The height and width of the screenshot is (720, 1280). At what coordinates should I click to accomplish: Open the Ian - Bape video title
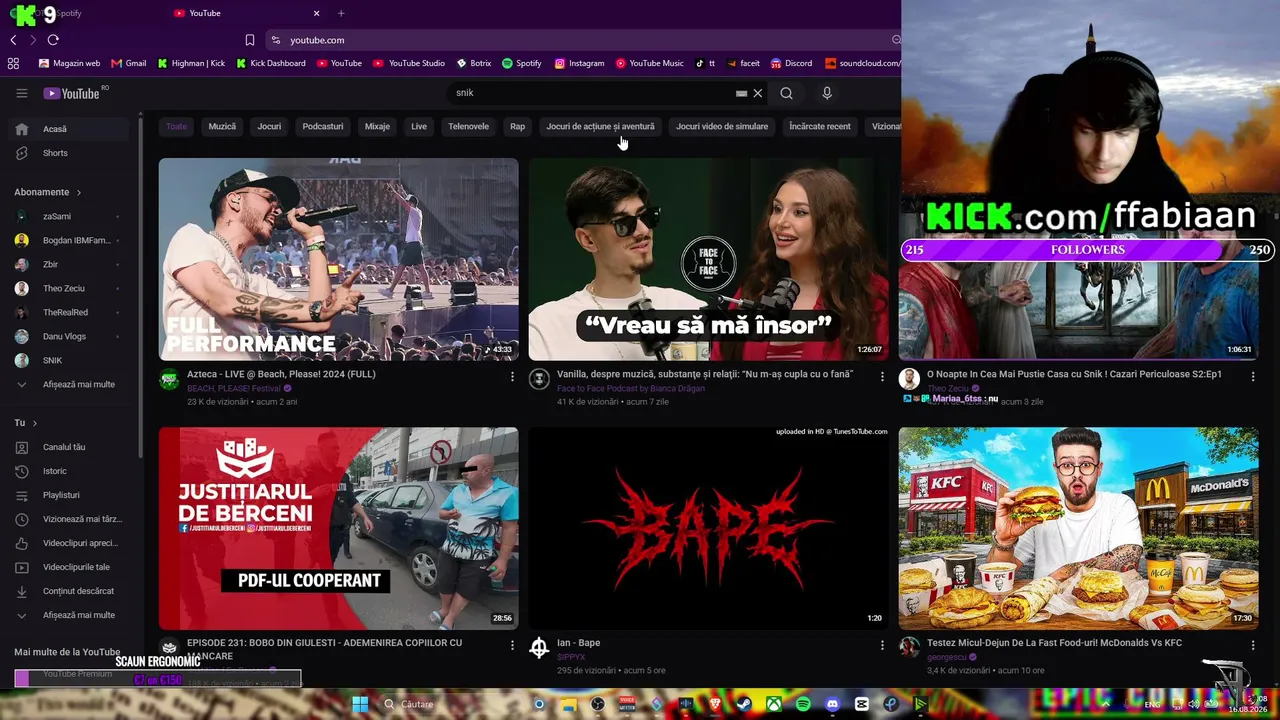[579, 643]
